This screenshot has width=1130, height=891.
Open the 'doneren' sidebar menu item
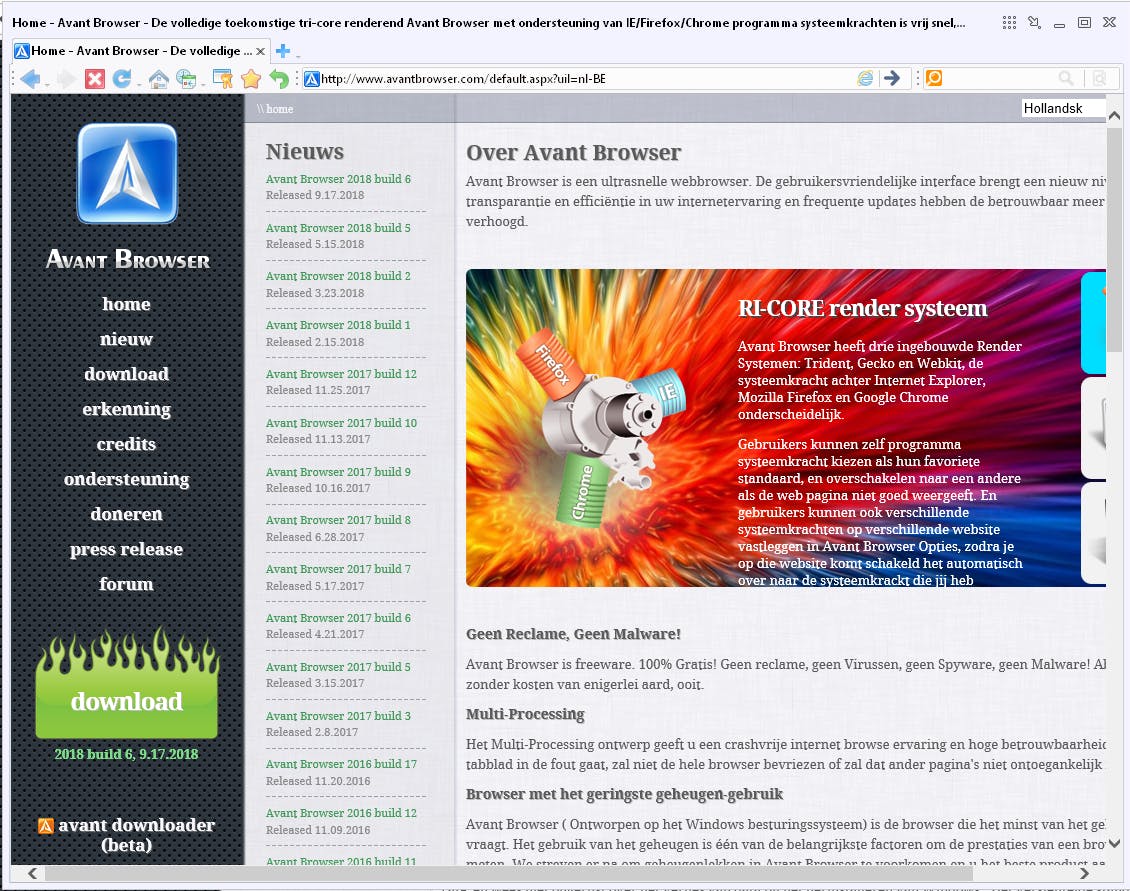point(126,514)
